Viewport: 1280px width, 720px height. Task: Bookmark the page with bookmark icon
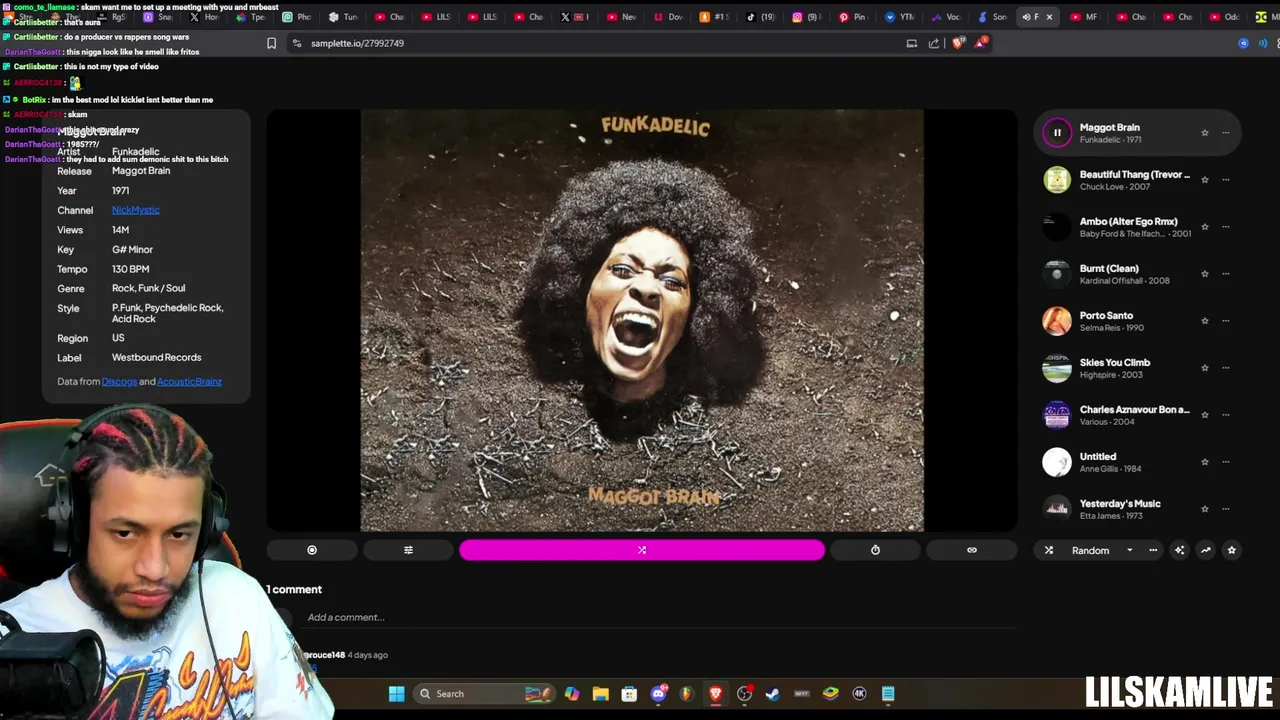pyautogui.click(x=271, y=43)
